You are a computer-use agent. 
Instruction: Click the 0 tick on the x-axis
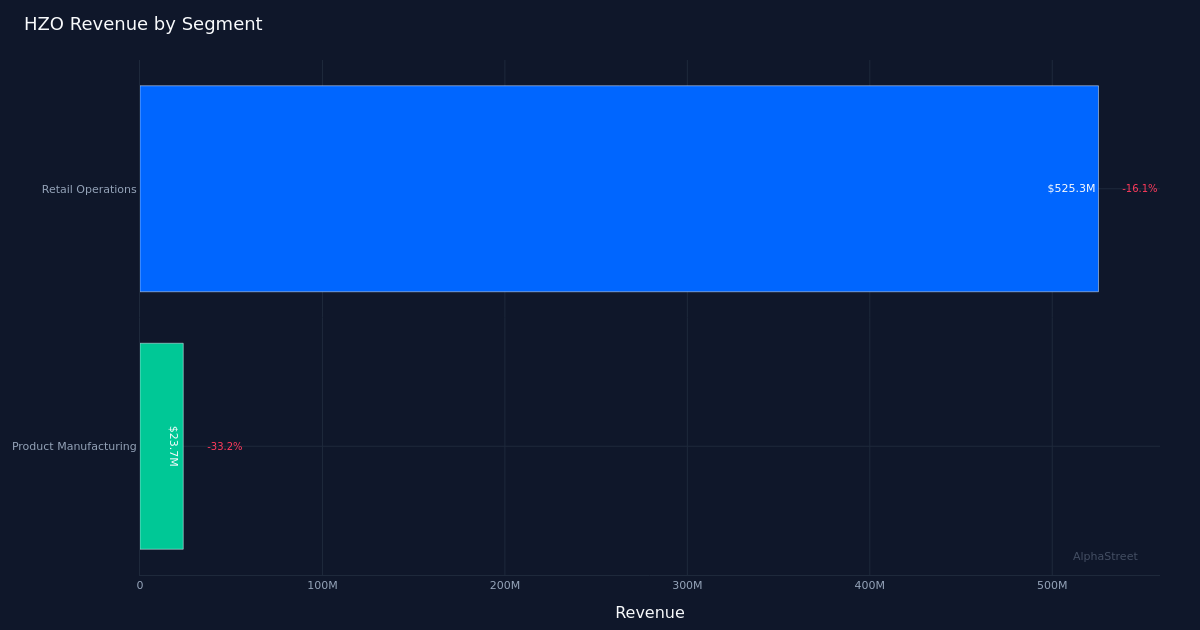click(x=139, y=585)
